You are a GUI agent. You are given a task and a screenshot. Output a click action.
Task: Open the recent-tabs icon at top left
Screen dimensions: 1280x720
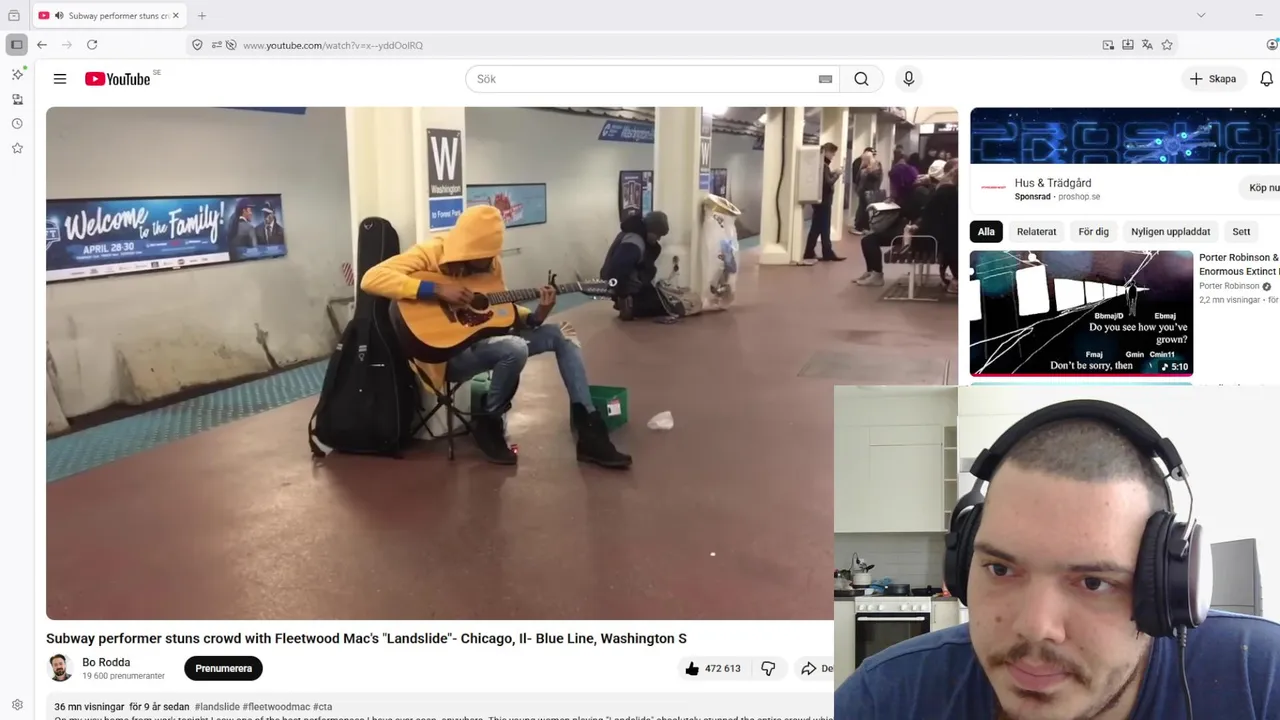coord(14,16)
